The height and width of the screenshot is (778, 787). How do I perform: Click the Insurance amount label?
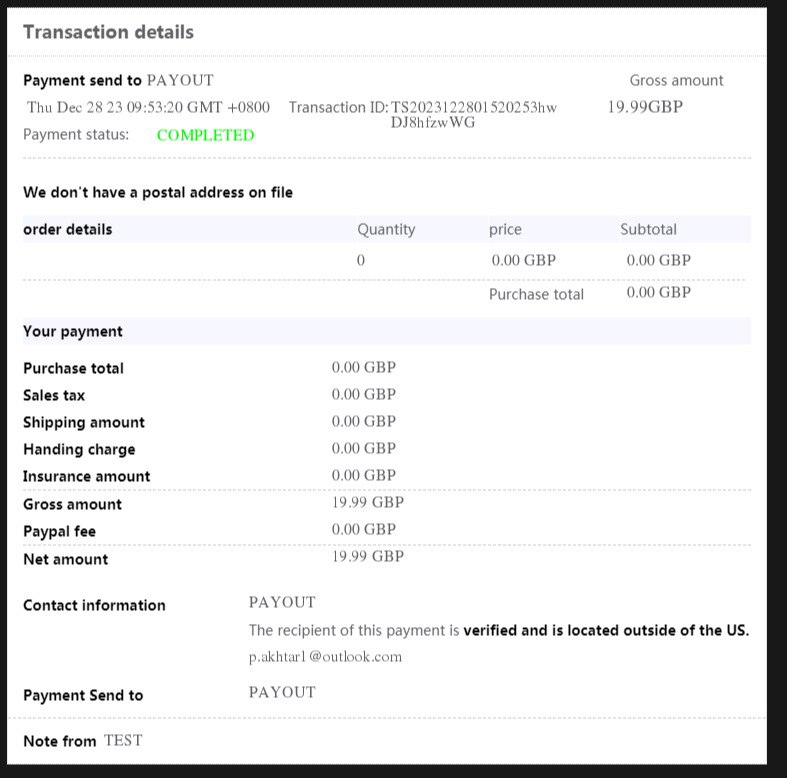(x=86, y=476)
